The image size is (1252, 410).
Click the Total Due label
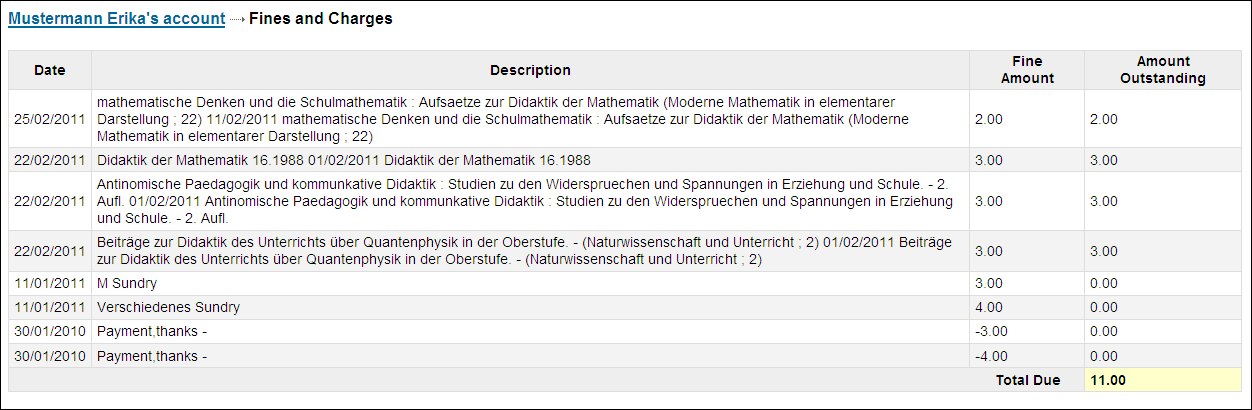tap(1030, 380)
